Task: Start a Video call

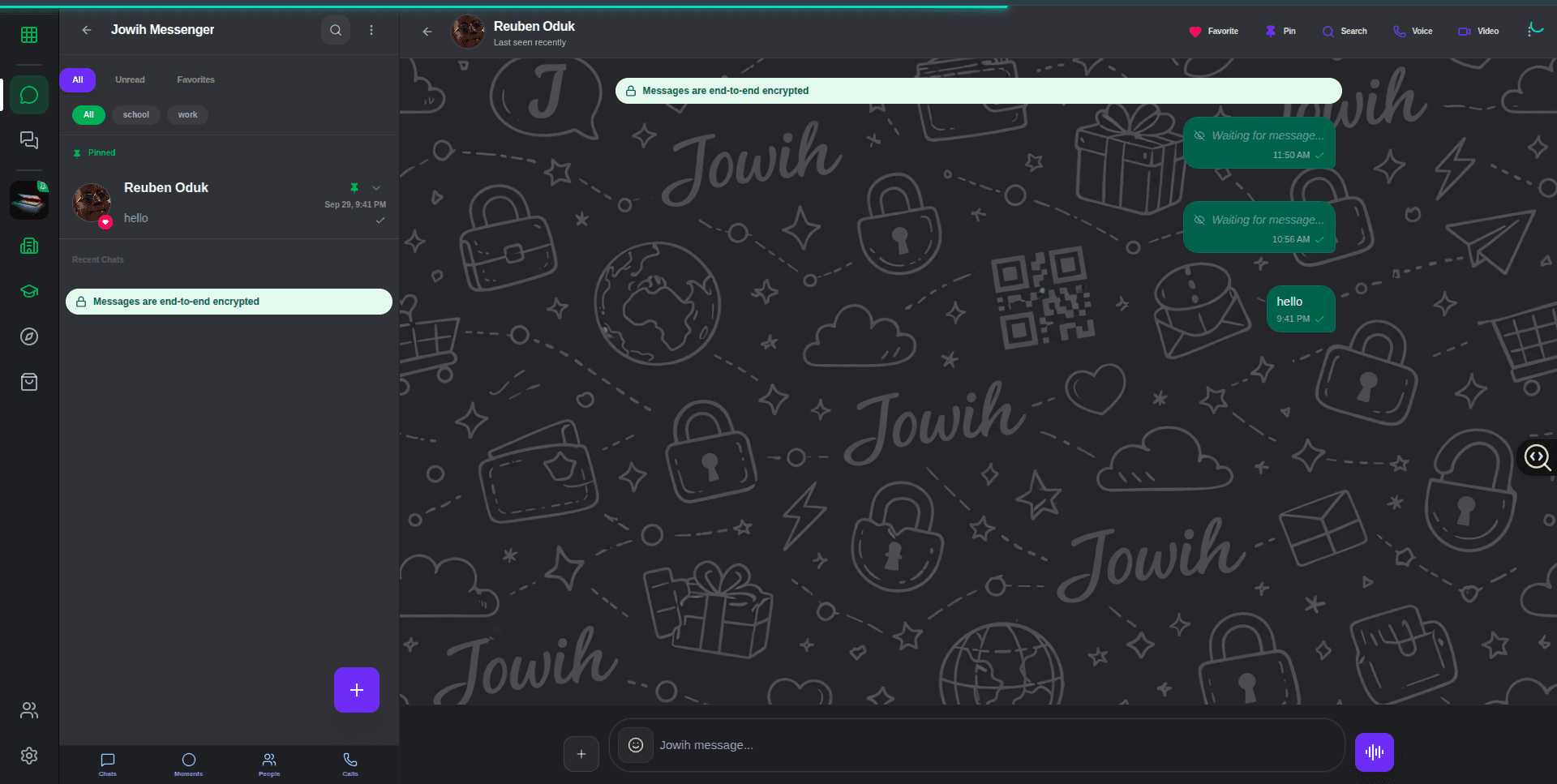Action: click(1478, 31)
